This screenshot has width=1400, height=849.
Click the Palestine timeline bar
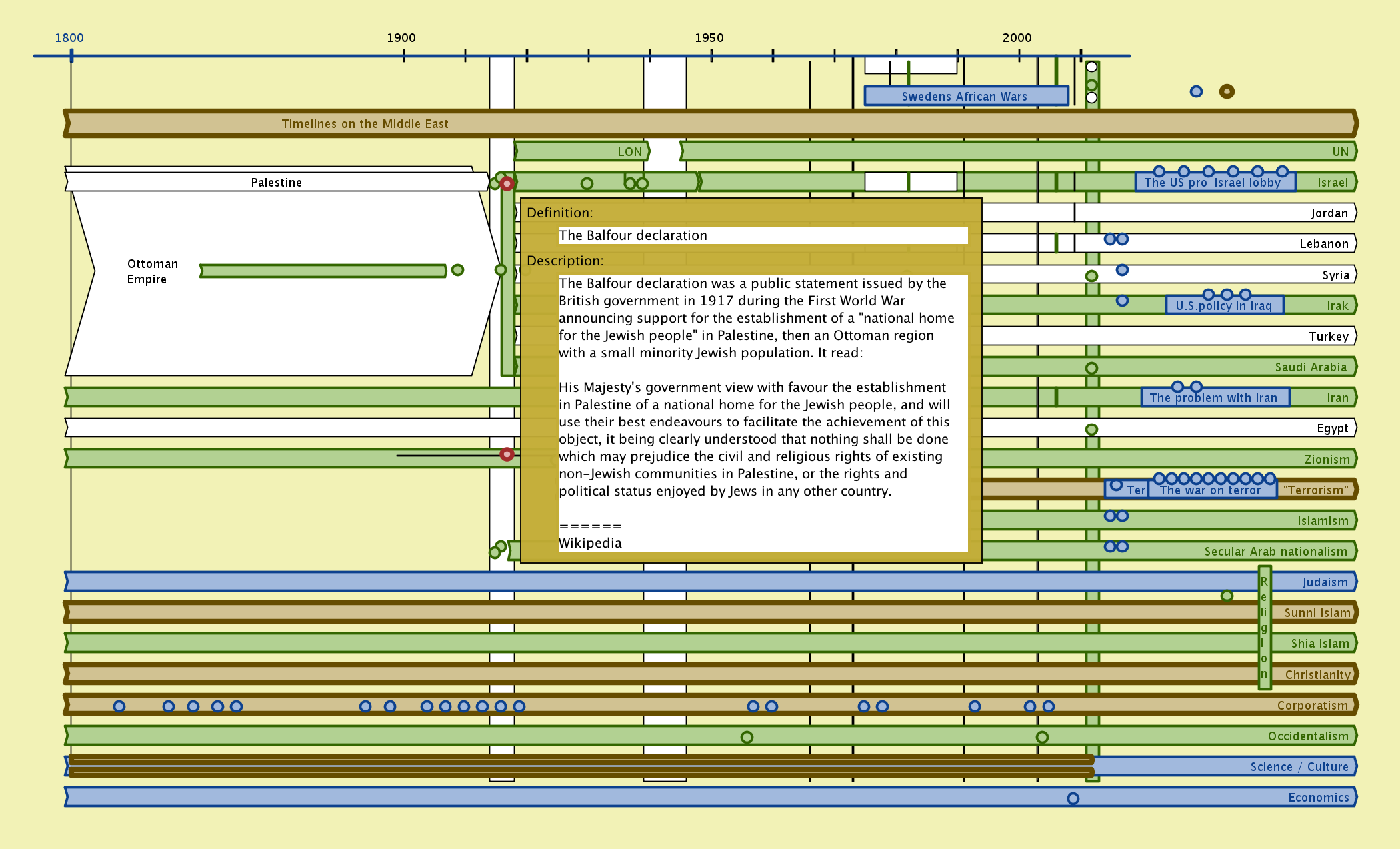[276, 183]
